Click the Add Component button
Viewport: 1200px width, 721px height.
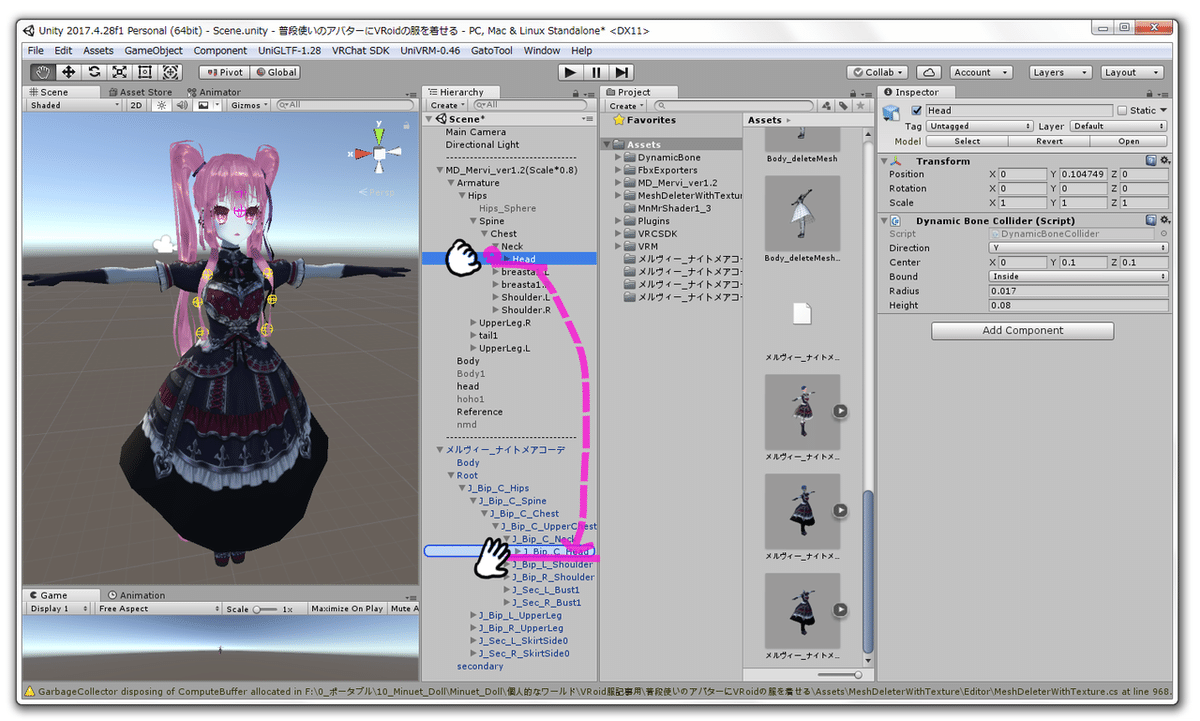pos(1022,330)
